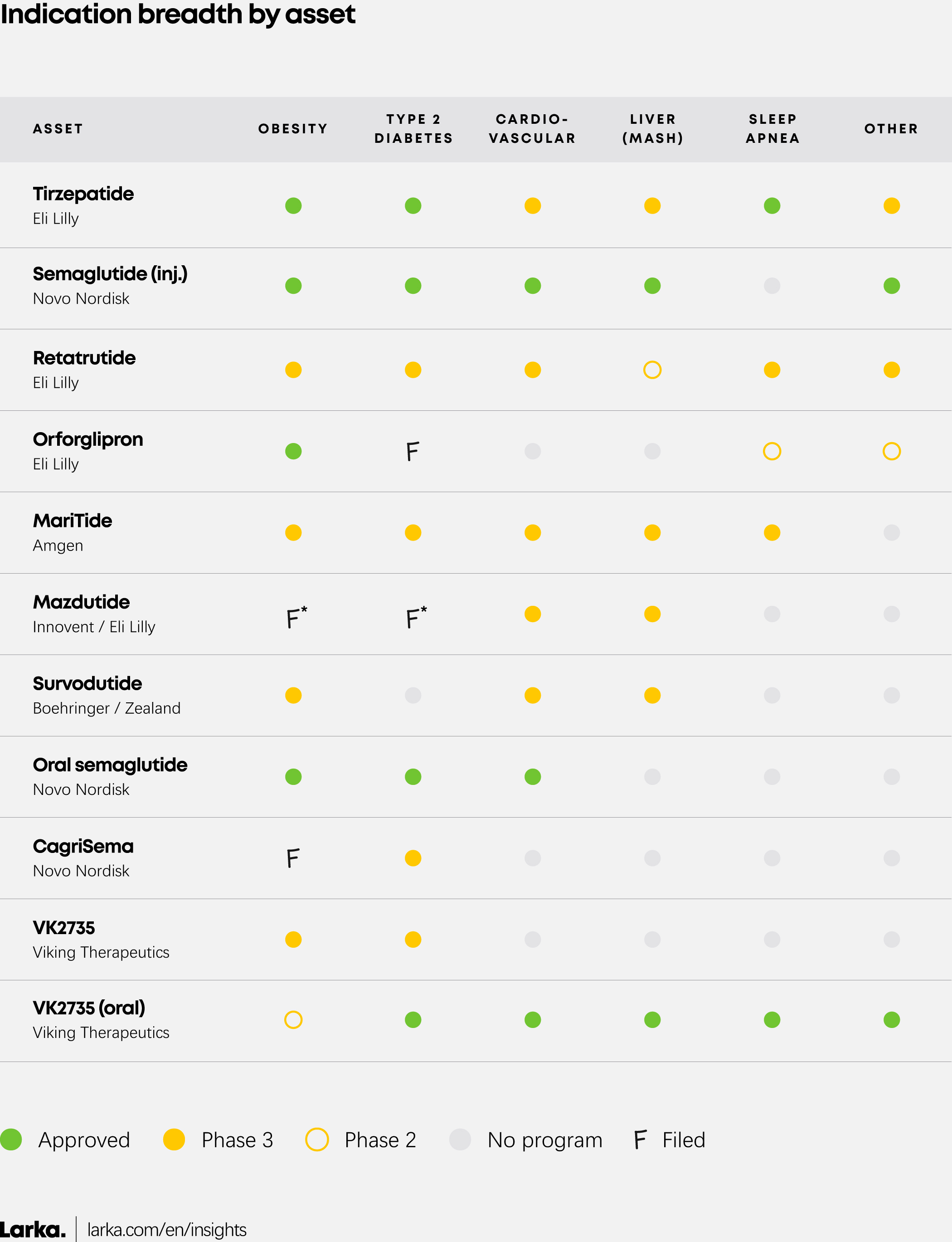Click the Sleep Apnea column header

tap(772, 129)
